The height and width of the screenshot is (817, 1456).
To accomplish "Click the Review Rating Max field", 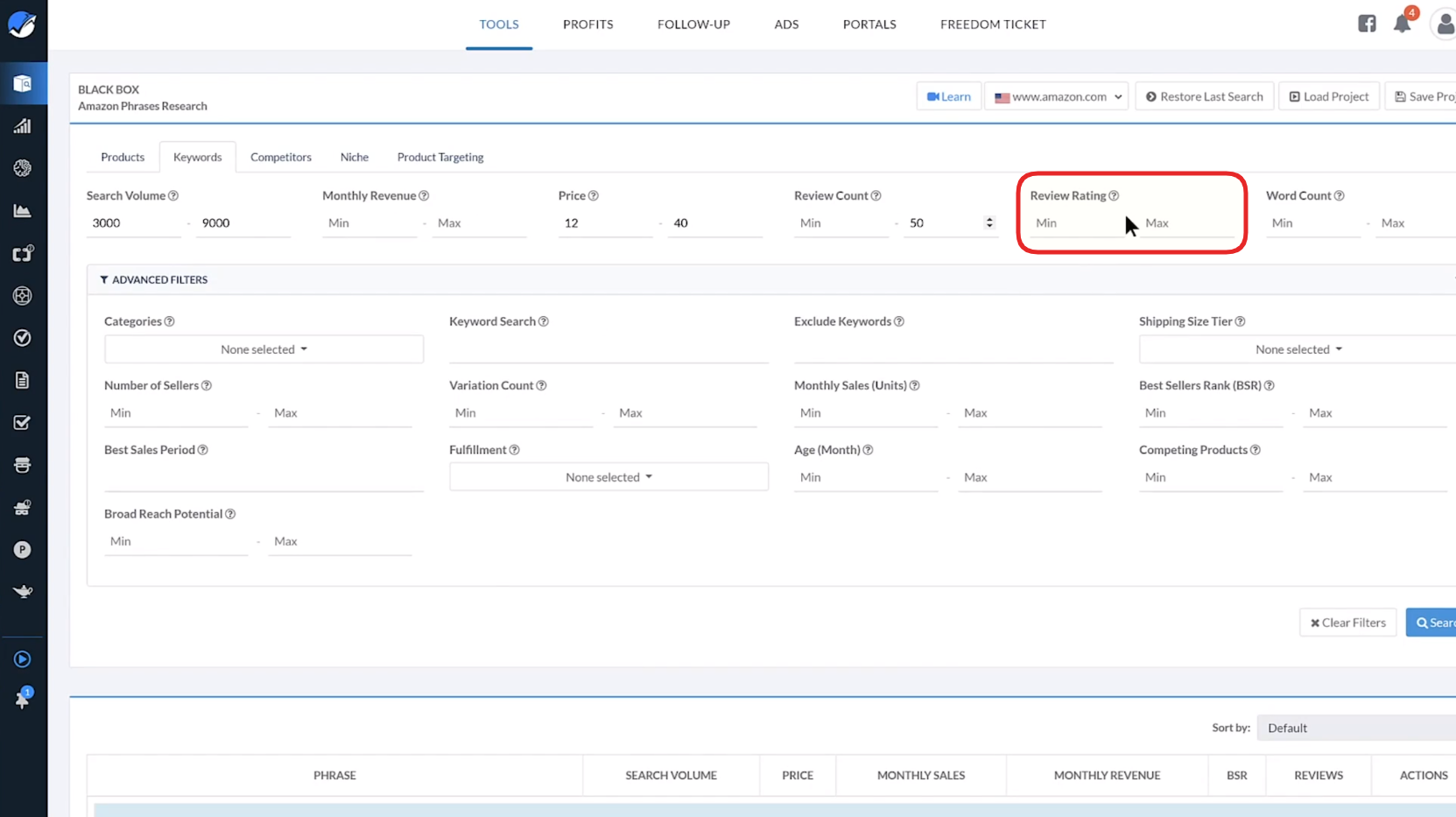I will (1188, 223).
